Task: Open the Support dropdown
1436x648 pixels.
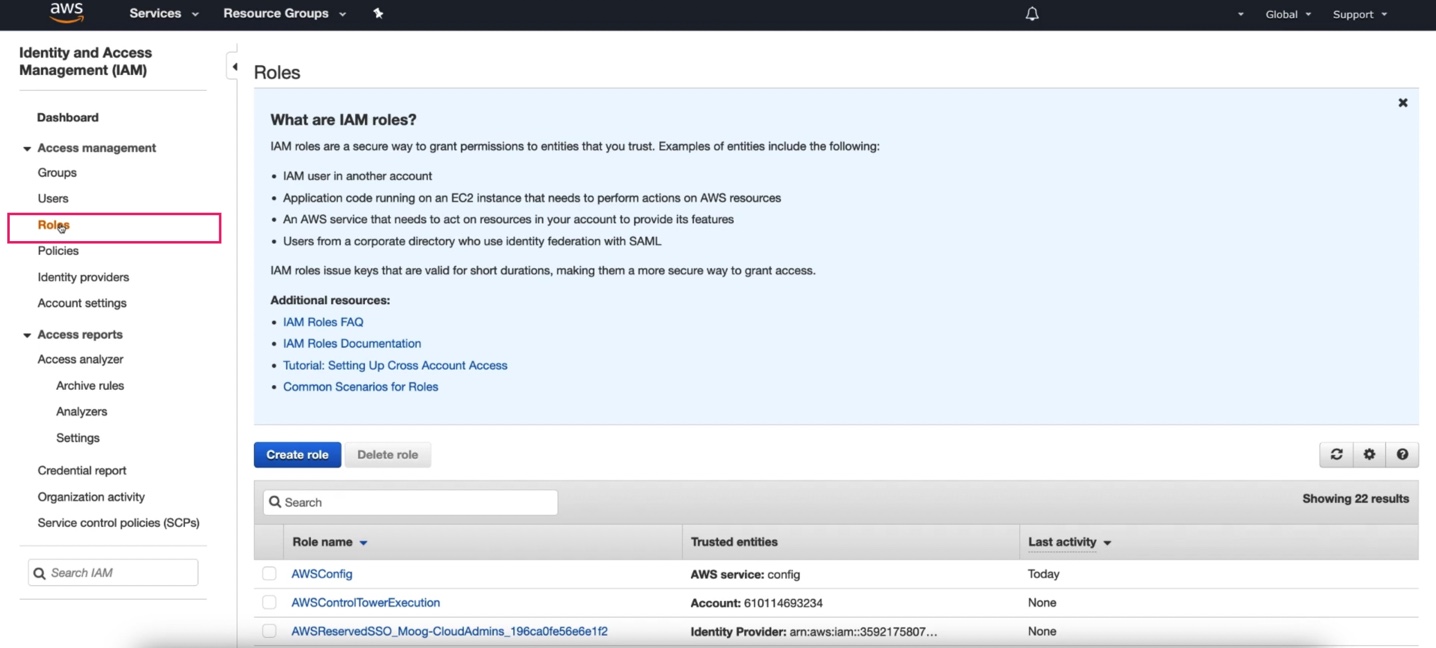Action: click(x=1360, y=14)
